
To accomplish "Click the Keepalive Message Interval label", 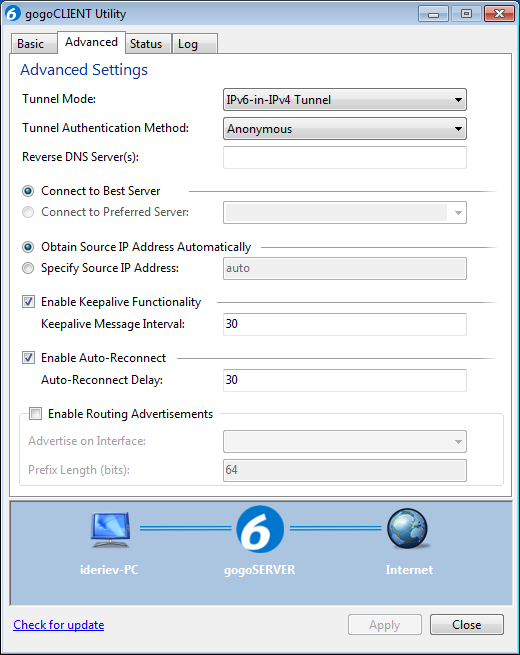I will [113, 324].
